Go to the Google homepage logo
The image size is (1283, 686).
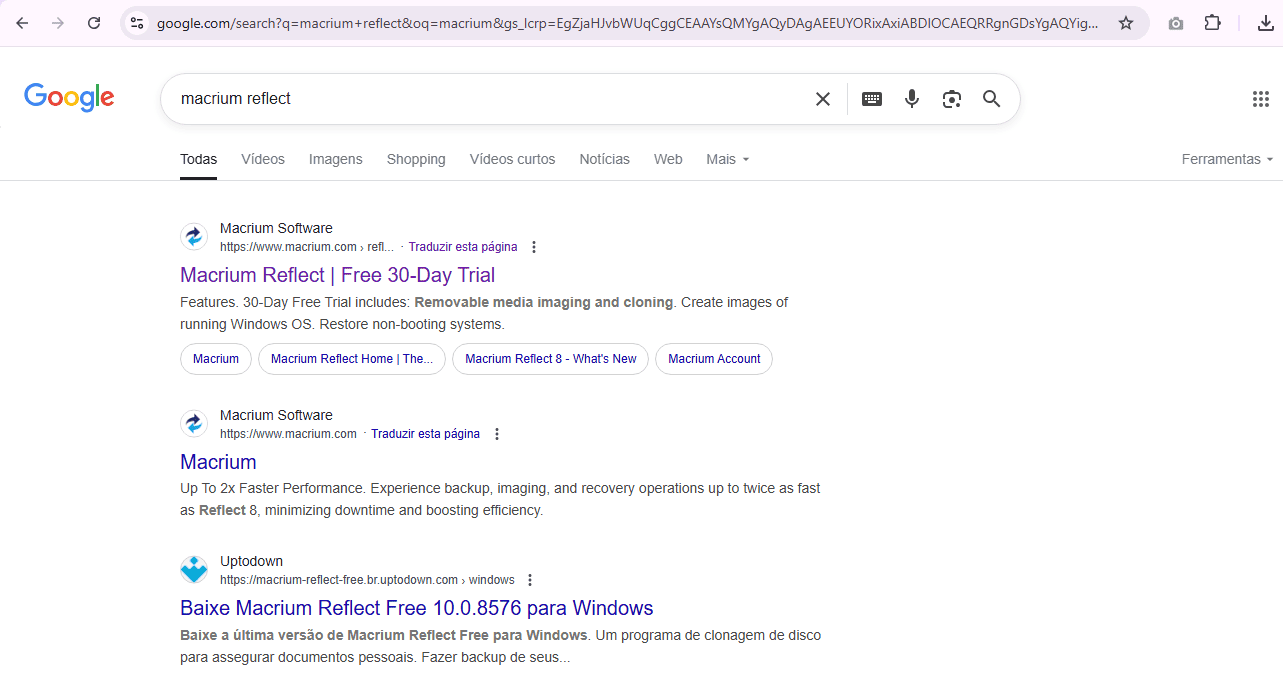pos(69,97)
